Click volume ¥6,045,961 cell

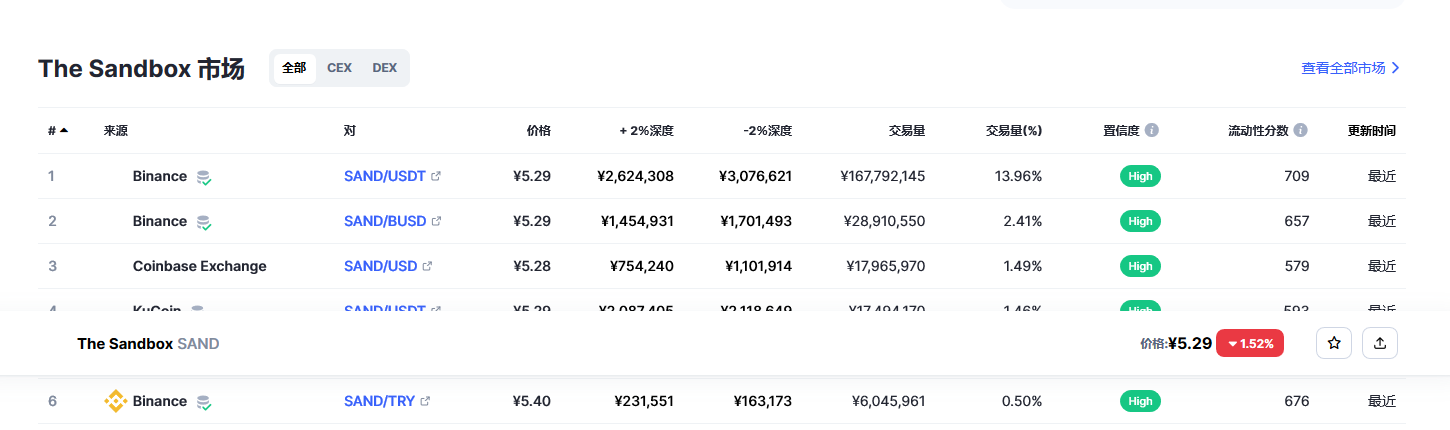(x=889, y=401)
